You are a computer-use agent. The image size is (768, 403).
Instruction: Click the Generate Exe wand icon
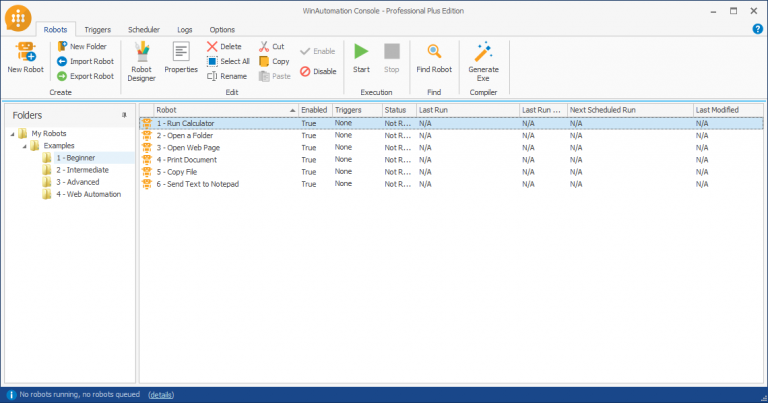(483, 51)
